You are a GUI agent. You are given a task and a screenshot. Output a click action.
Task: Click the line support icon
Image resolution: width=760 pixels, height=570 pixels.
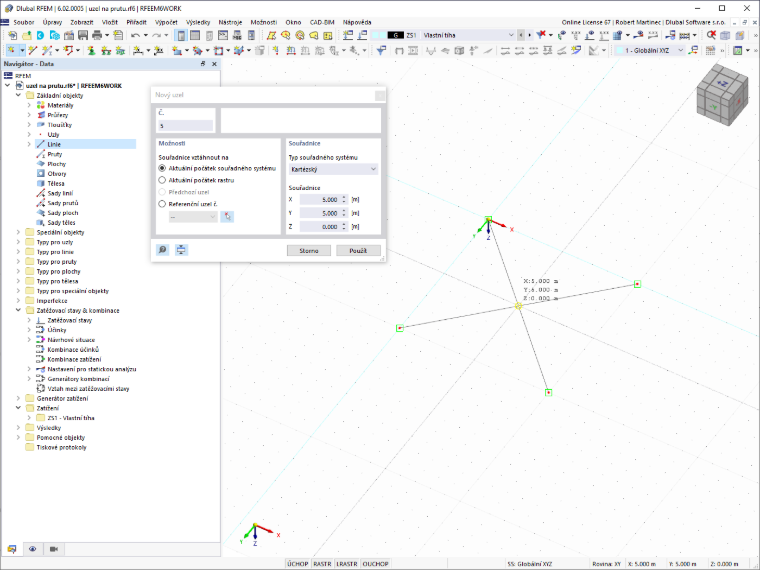[x=106, y=50]
